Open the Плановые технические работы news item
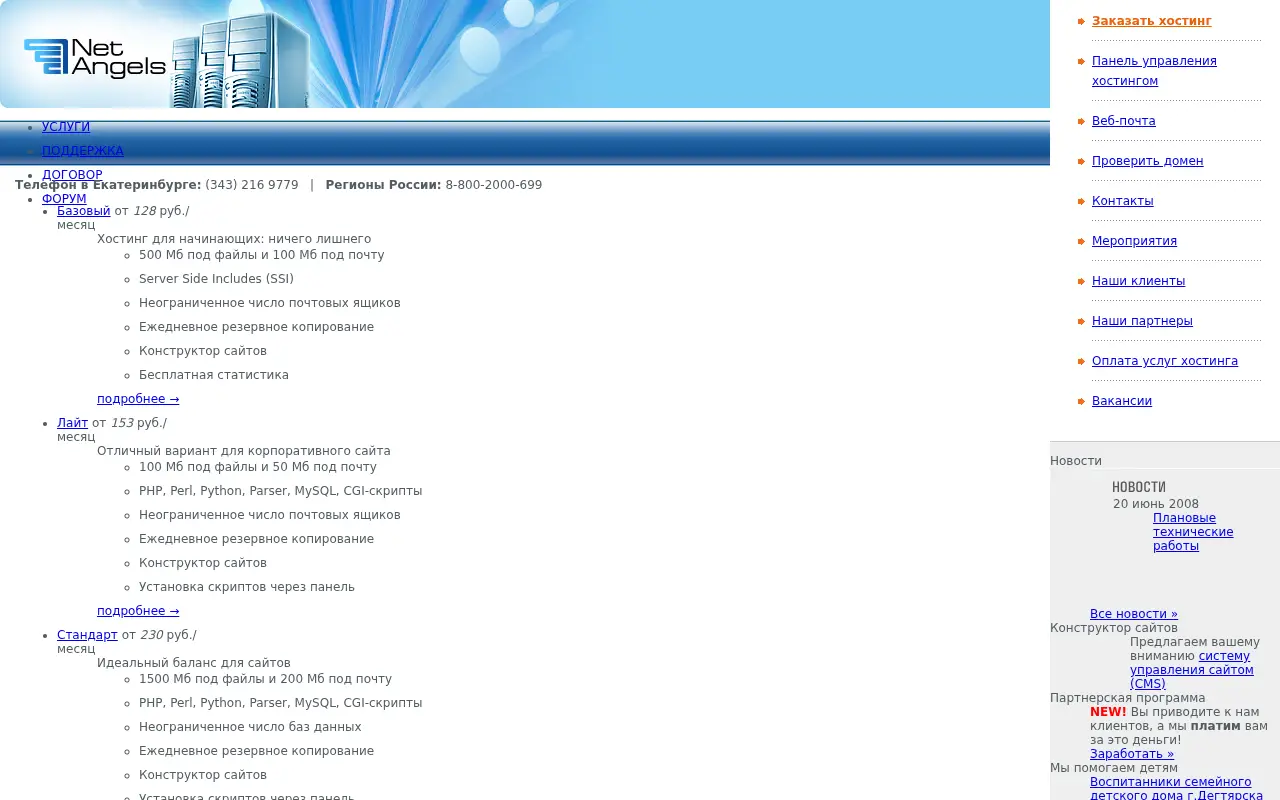 [1193, 532]
